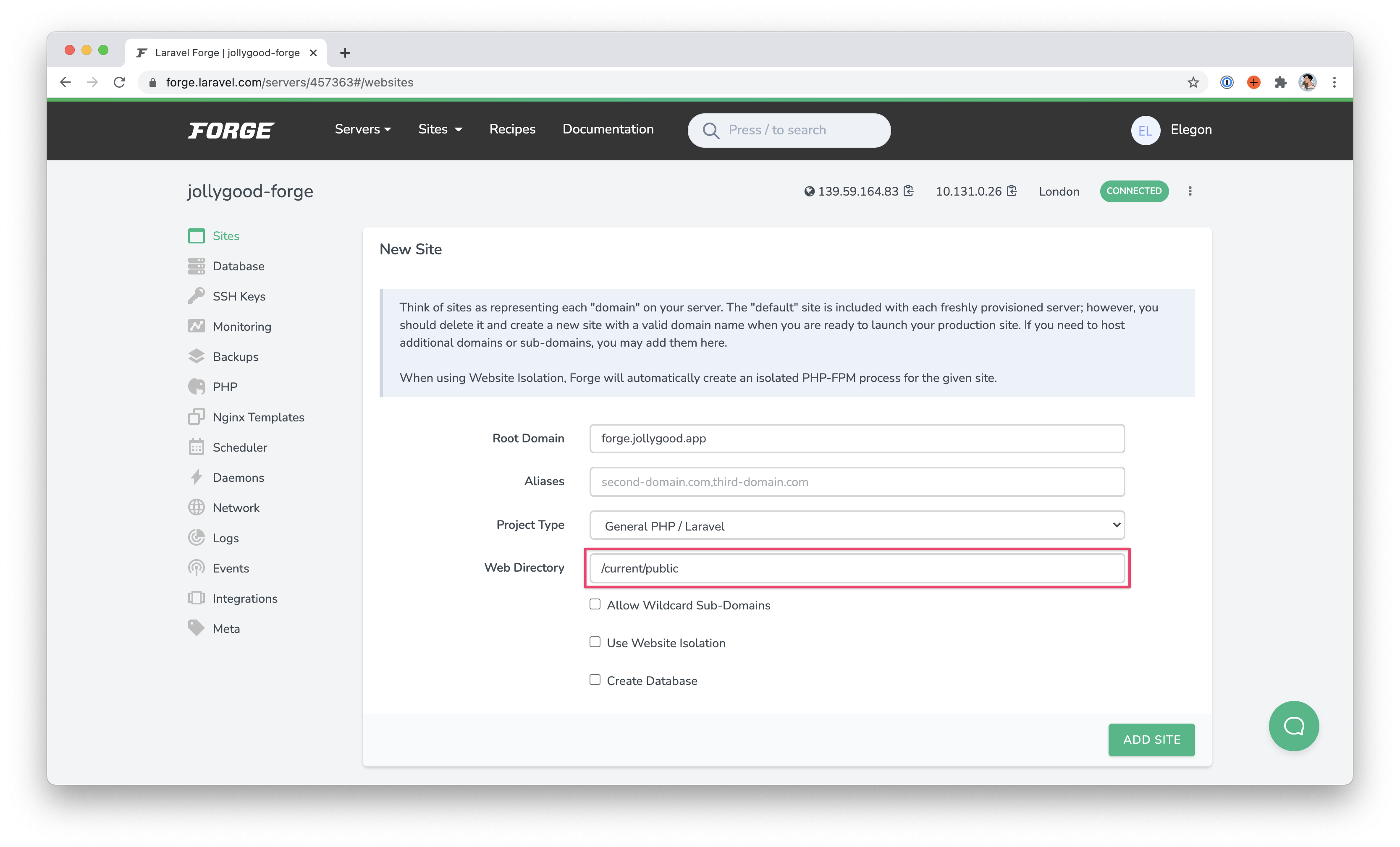
Task: Click the Monitoring chart icon
Action: click(196, 326)
